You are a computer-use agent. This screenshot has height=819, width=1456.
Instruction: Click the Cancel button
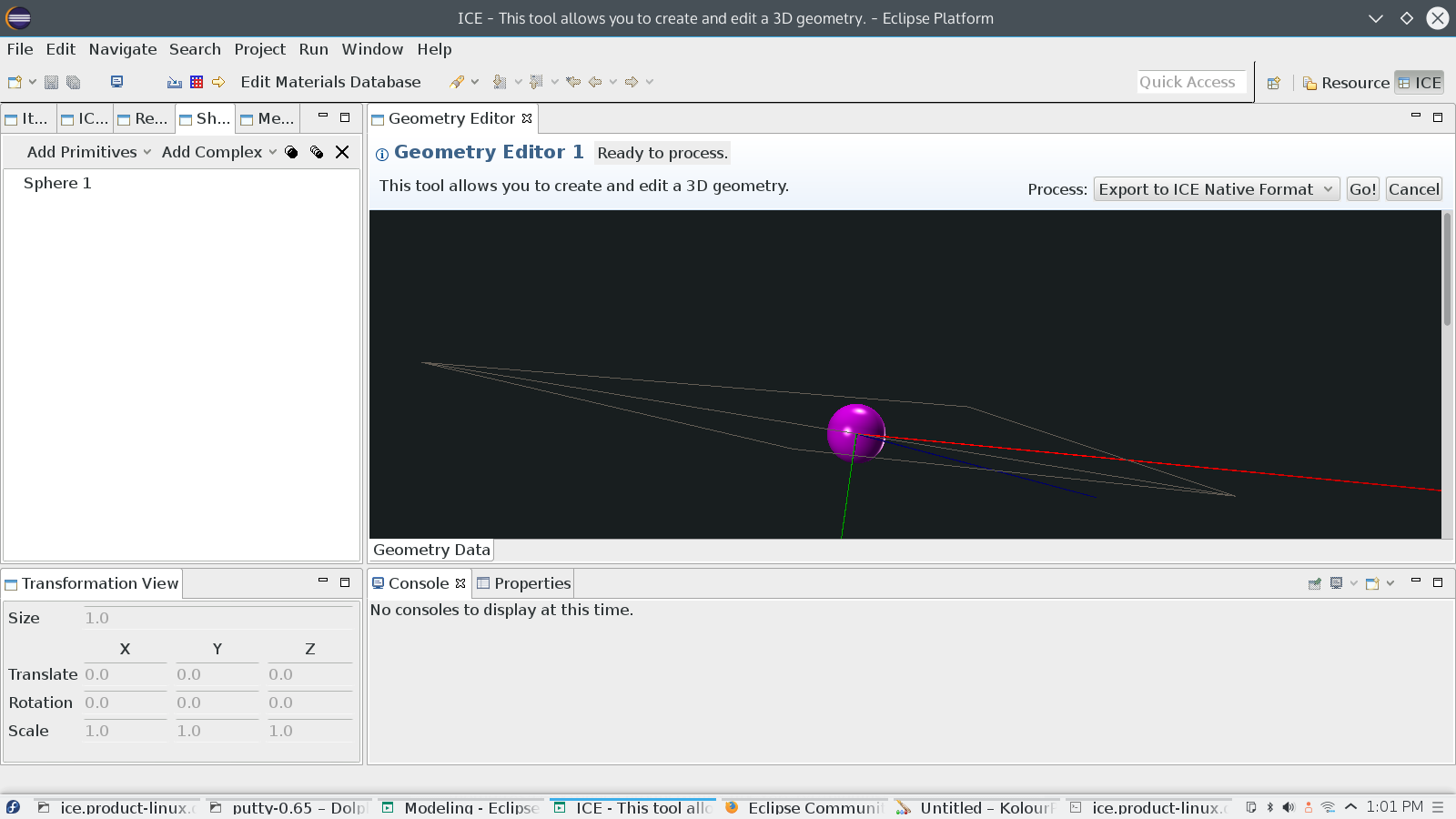tap(1414, 189)
